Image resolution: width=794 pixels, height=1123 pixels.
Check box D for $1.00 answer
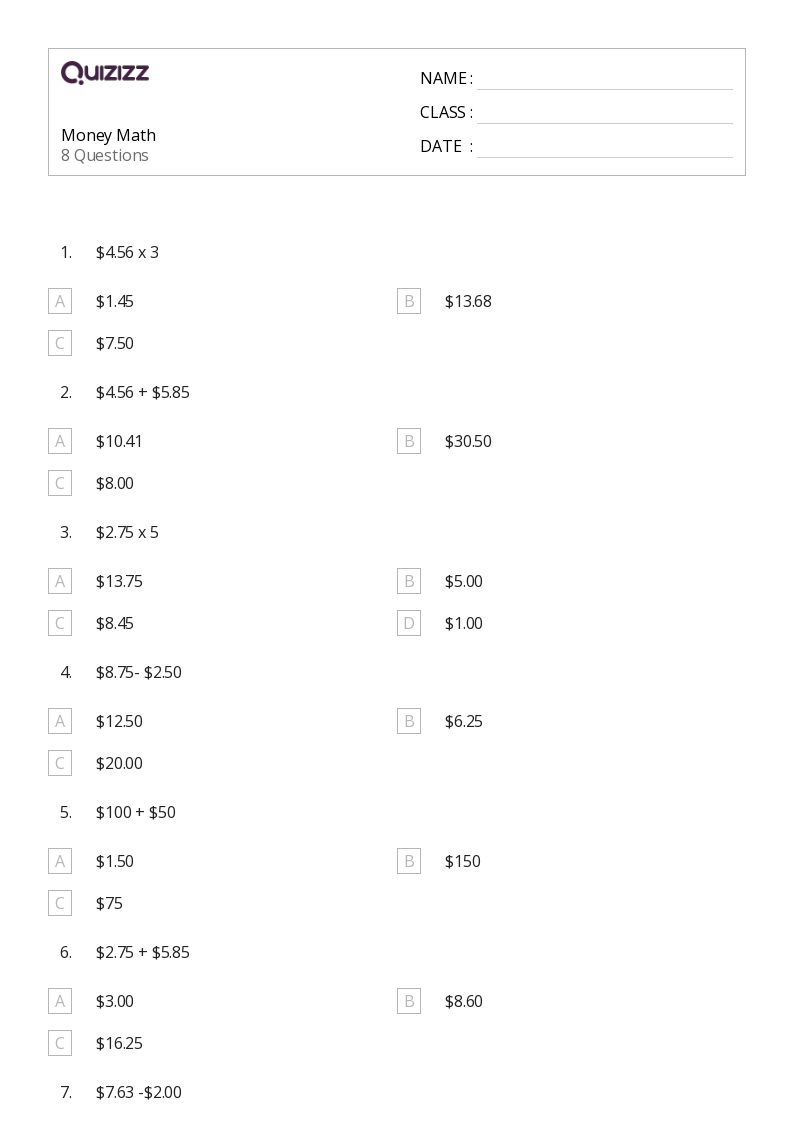coord(409,623)
